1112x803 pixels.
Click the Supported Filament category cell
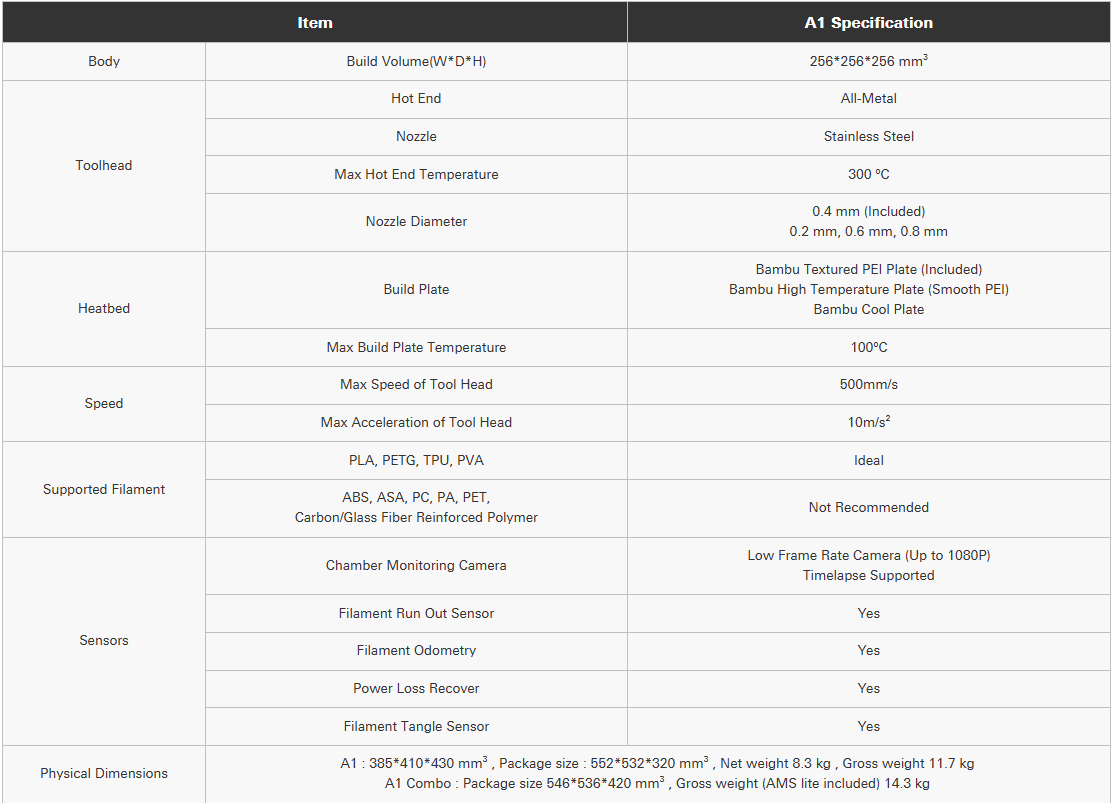coord(104,489)
